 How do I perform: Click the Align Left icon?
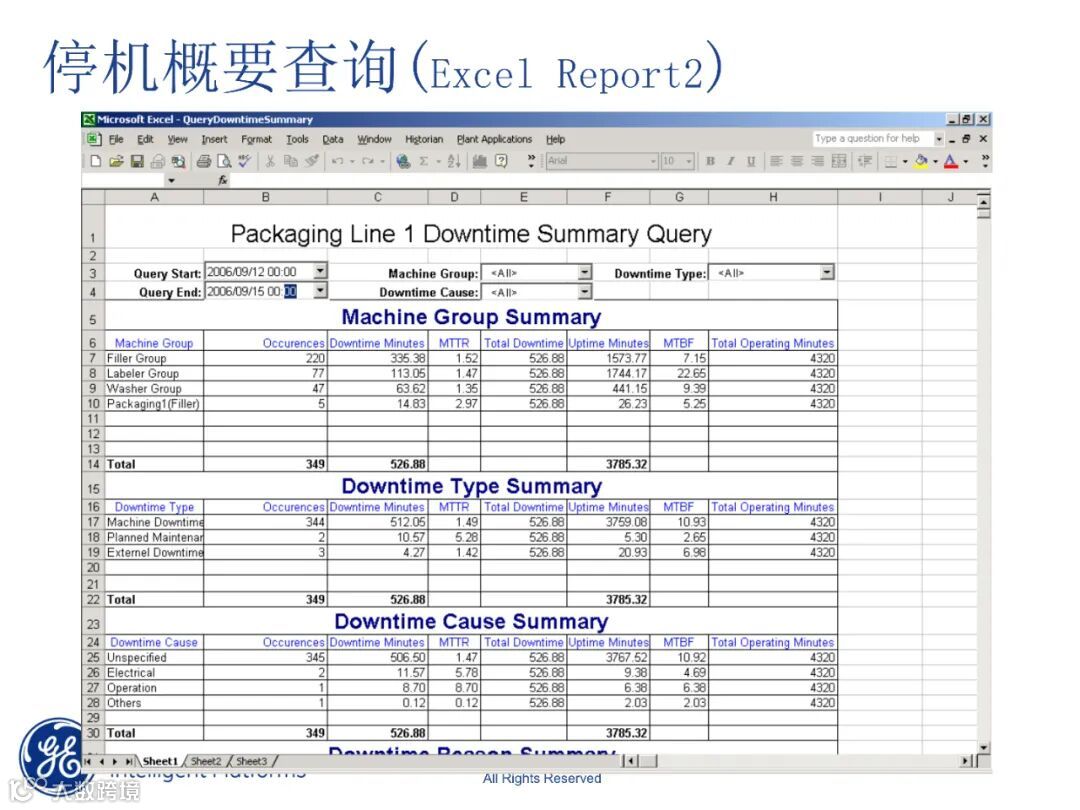[776, 161]
